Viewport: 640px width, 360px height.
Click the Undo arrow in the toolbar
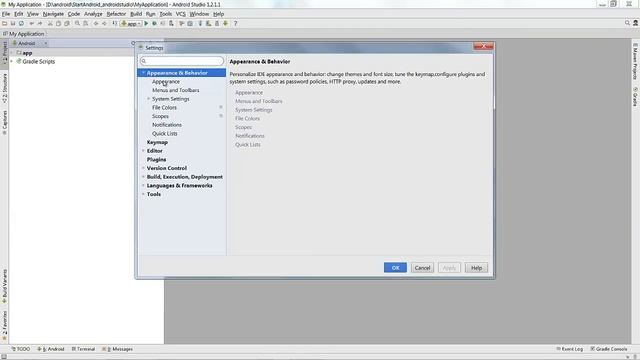pos(31,24)
